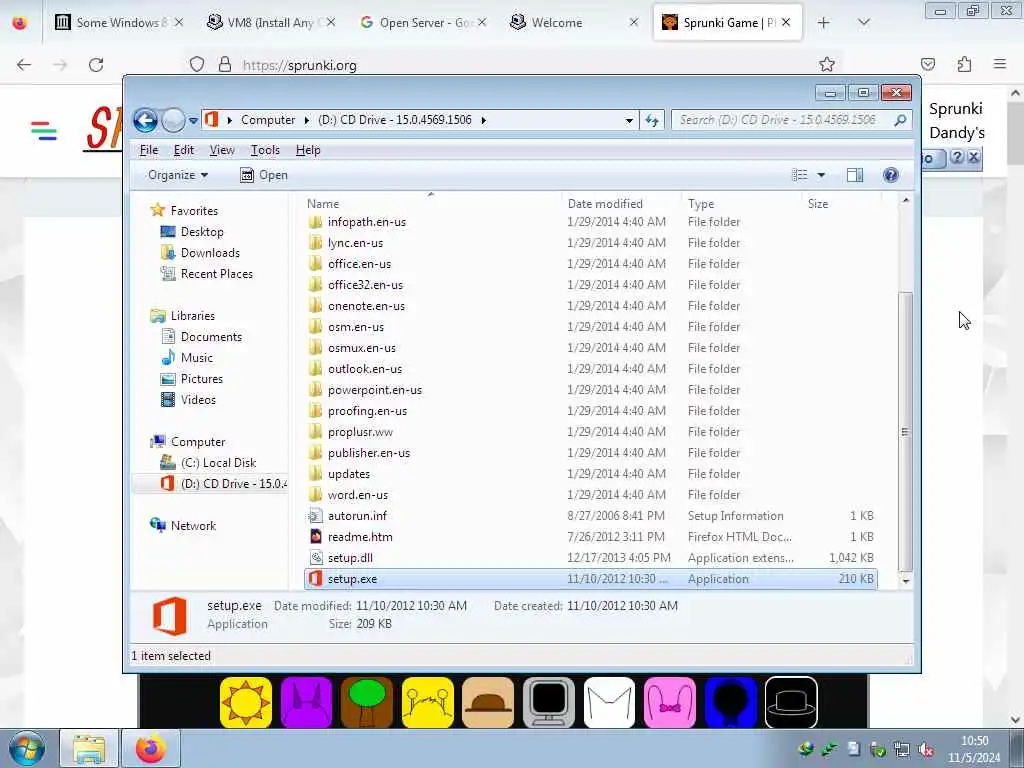The width and height of the screenshot is (1024, 768).
Task: Bookmark the page with the star icon
Action: (x=827, y=65)
